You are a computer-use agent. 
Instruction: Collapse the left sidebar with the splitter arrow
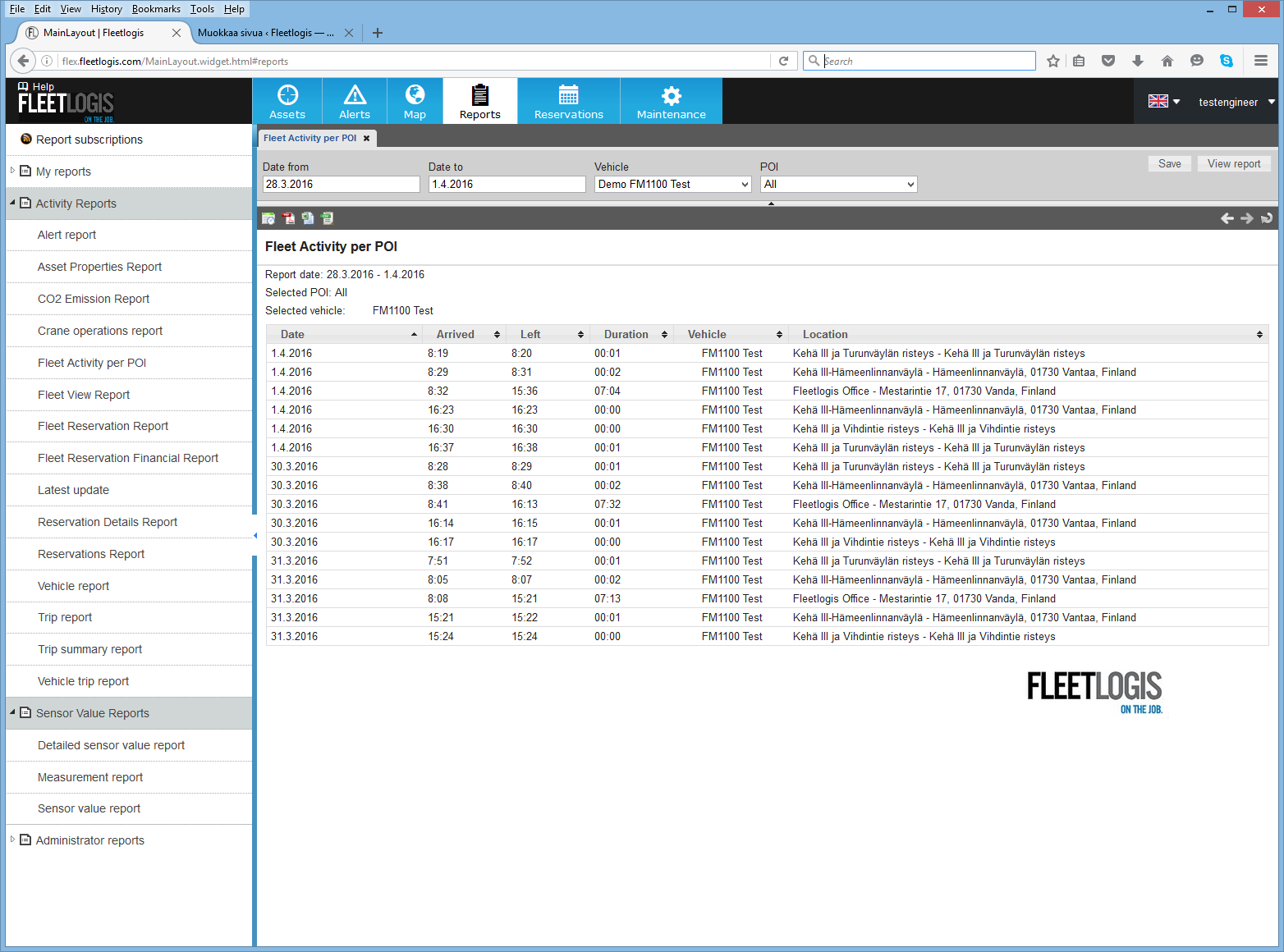point(255,536)
